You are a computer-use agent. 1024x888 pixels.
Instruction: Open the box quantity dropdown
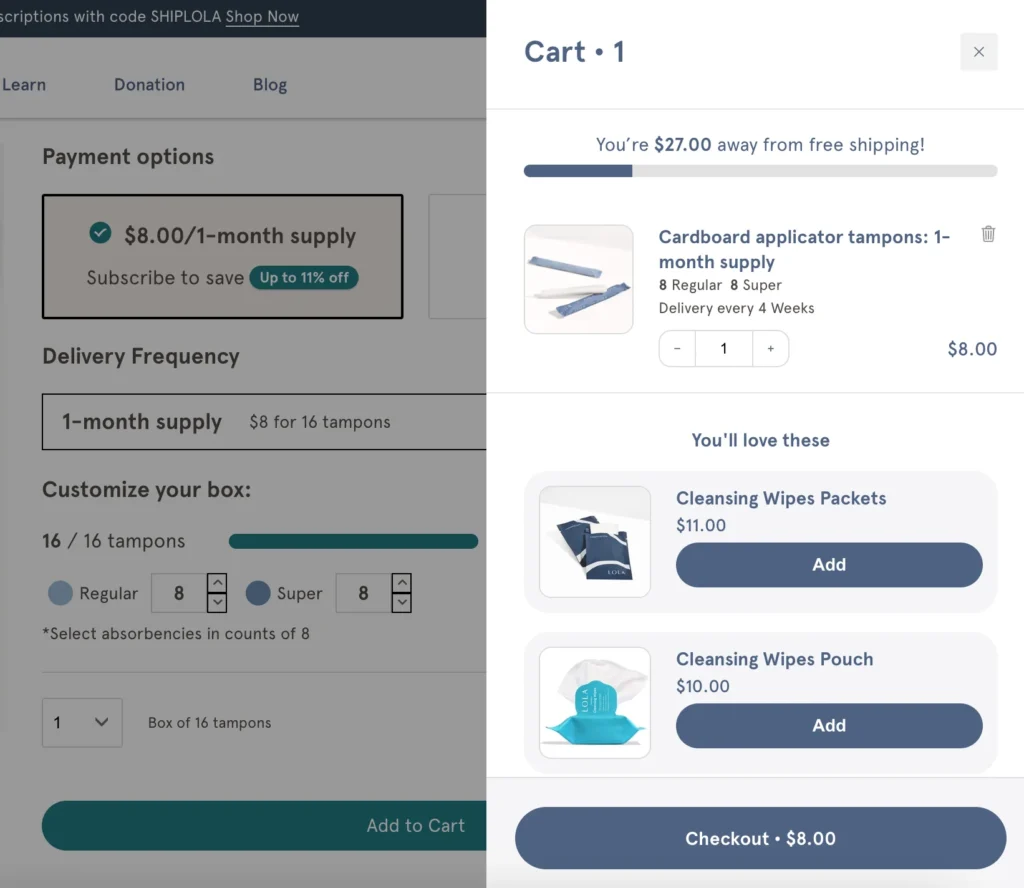point(82,722)
